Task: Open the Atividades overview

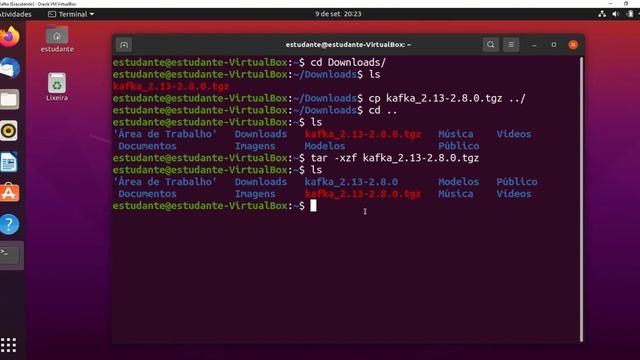Action: click(x=16, y=14)
